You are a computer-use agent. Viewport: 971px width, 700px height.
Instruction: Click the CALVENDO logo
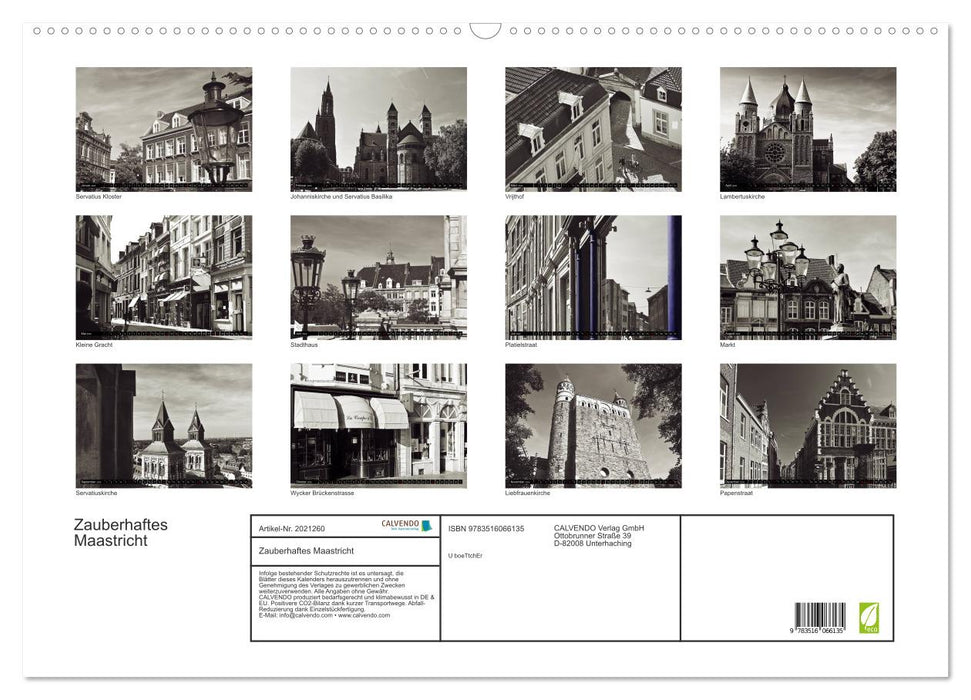pyautogui.click(x=406, y=525)
